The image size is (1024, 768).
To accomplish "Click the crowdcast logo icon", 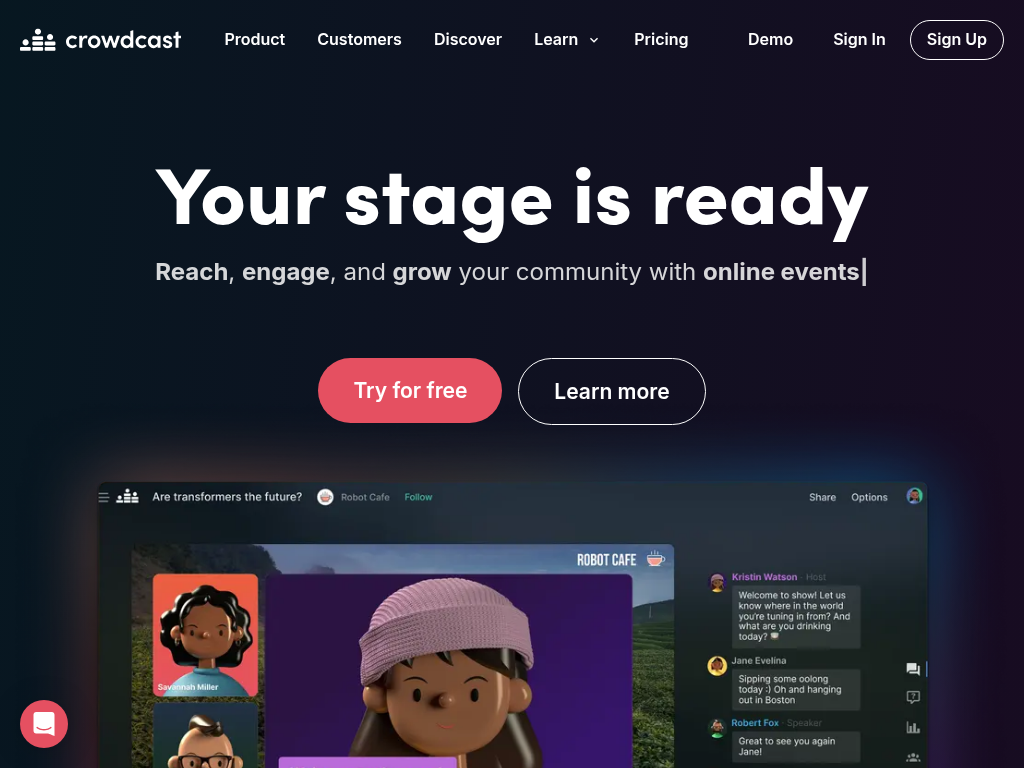I will pos(37,40).
